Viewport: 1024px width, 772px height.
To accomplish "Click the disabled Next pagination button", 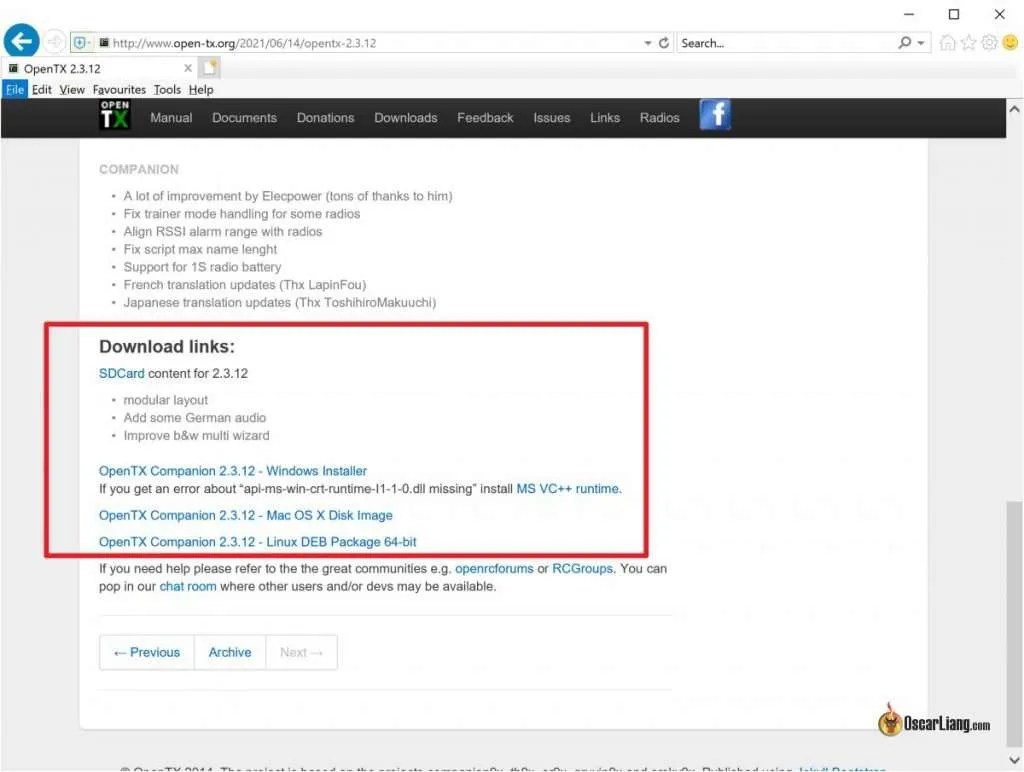I will [301, 652].
